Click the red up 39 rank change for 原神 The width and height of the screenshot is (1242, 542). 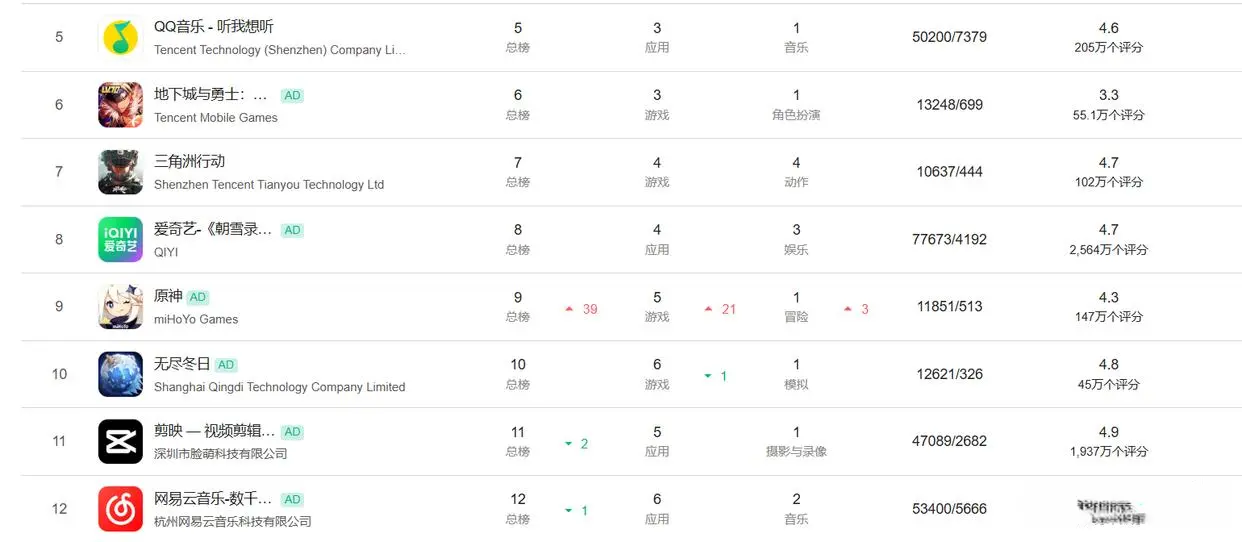[581, 309]
